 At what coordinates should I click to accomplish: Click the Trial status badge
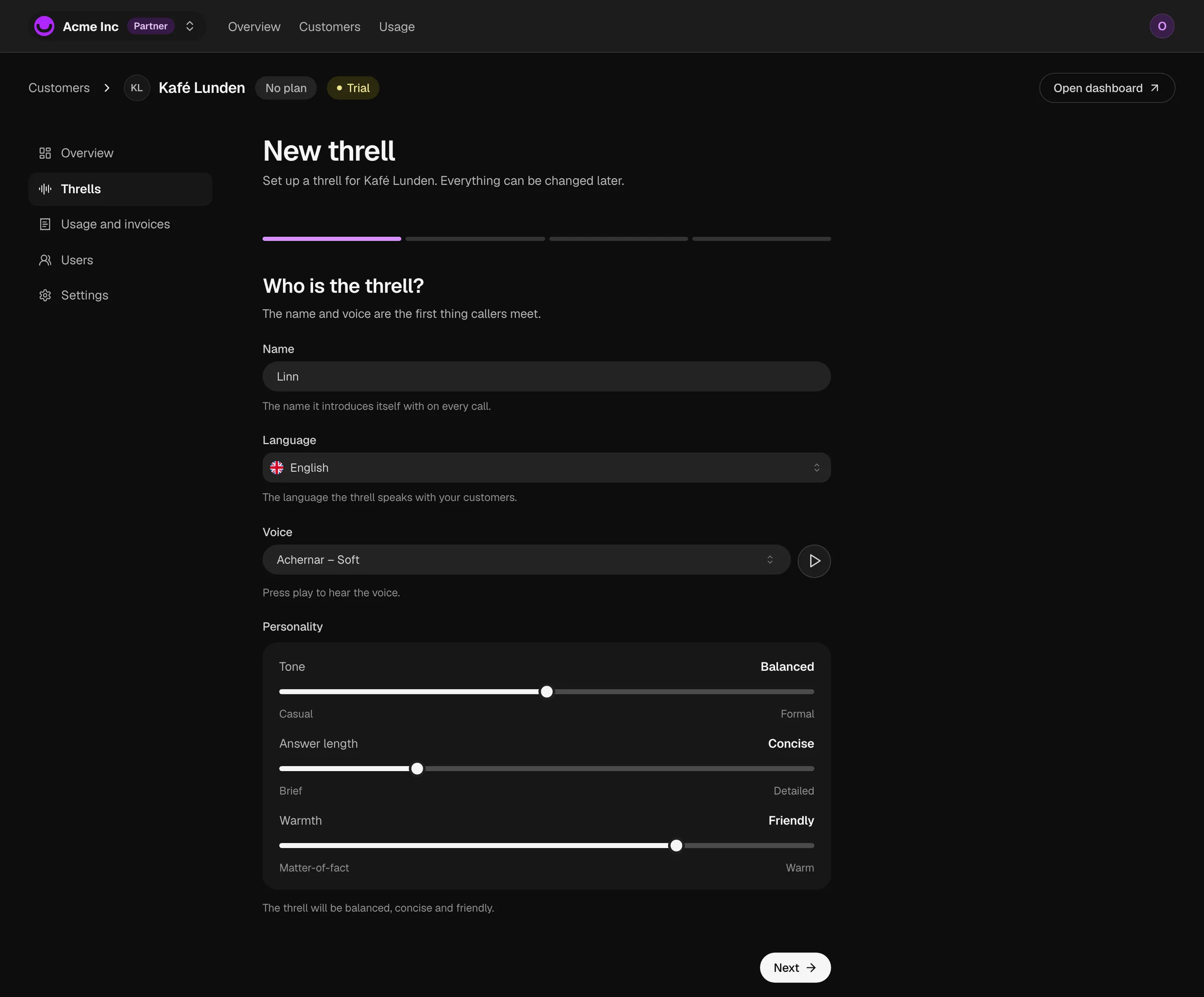353,88
